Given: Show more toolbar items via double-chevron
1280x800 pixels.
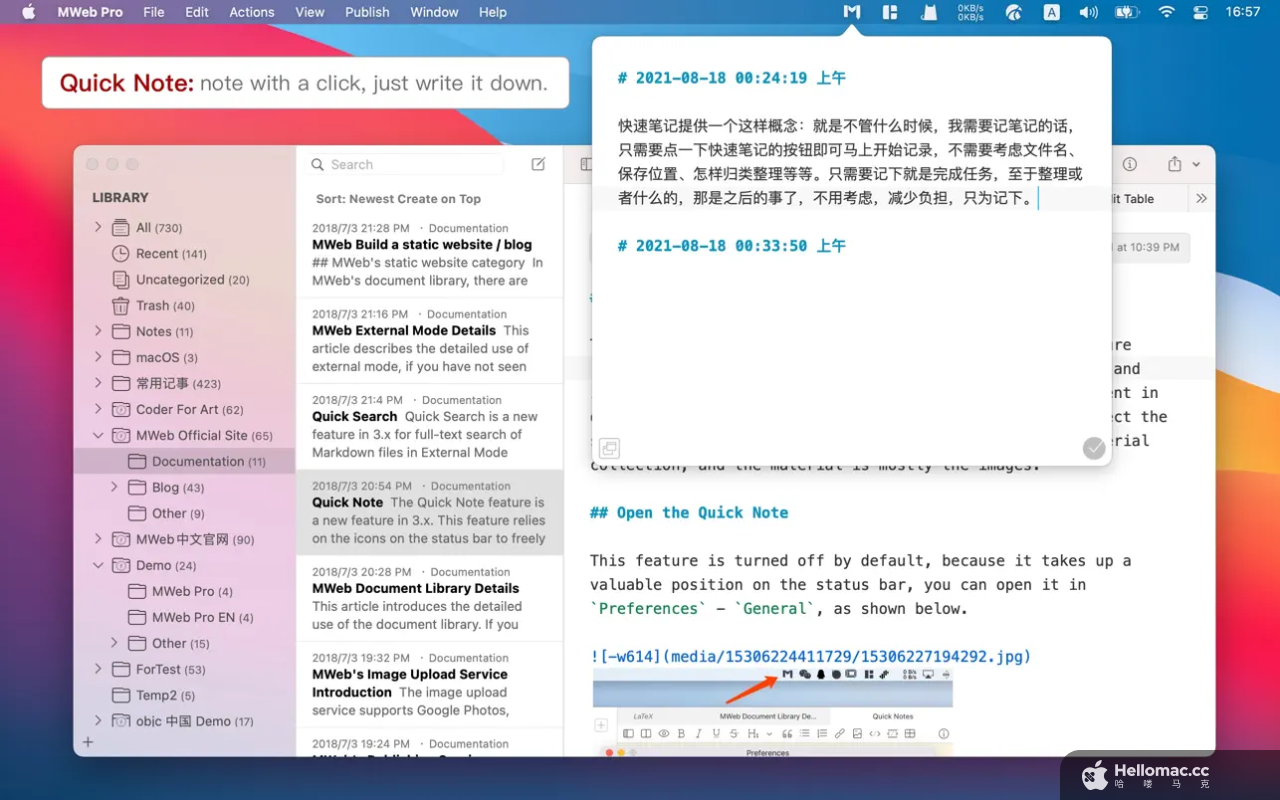Looking at the screenshot, I should (x=1202, y=199).
